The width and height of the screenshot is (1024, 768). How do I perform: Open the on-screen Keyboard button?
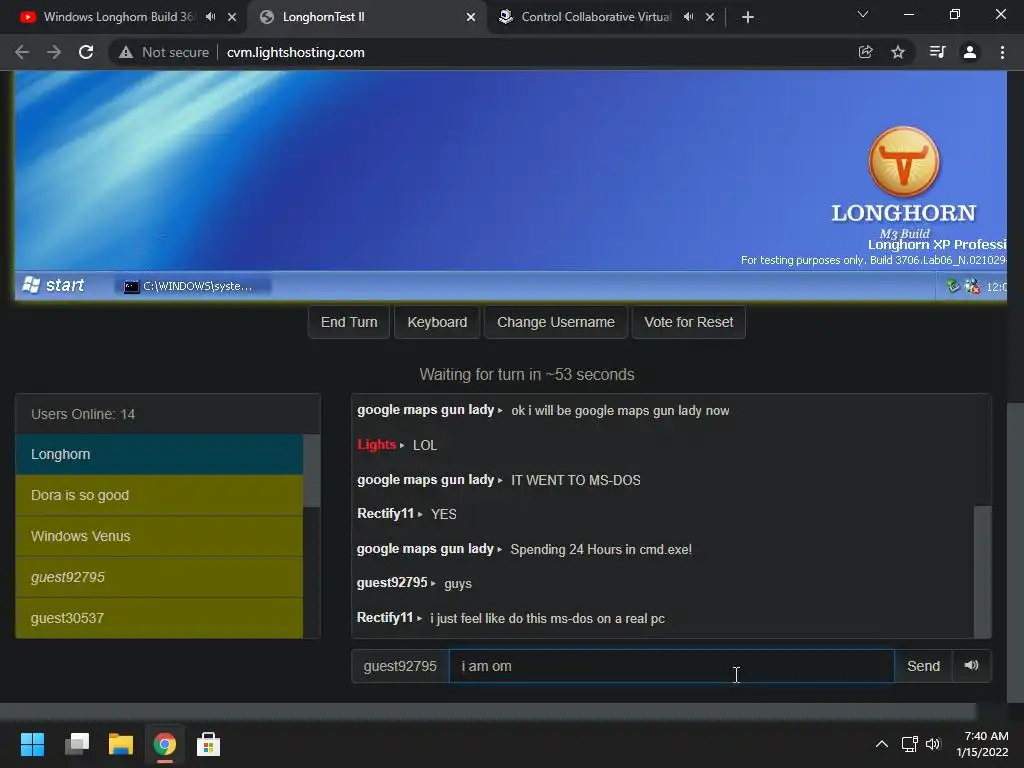[437, 322]
